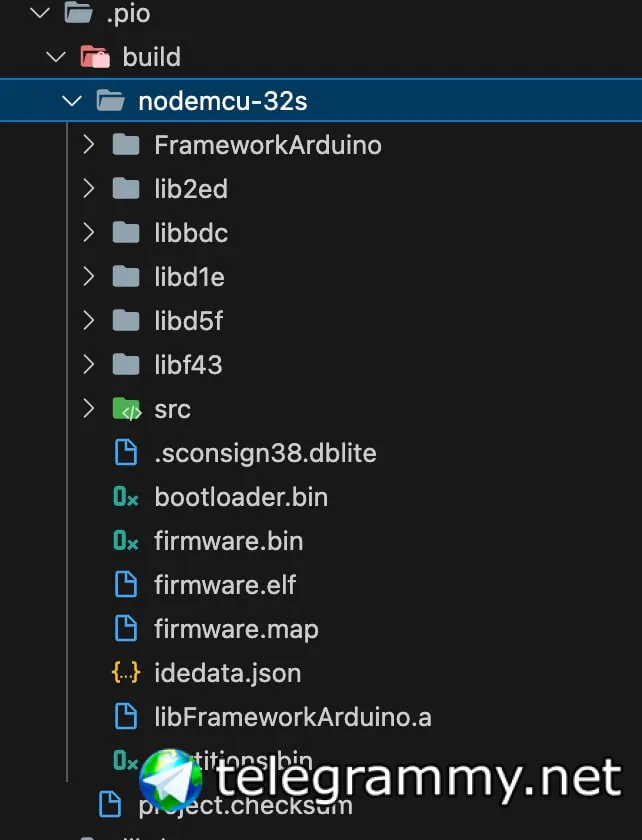
Task: Collapse the build folder chevron
Action: (x=55, y=57)
